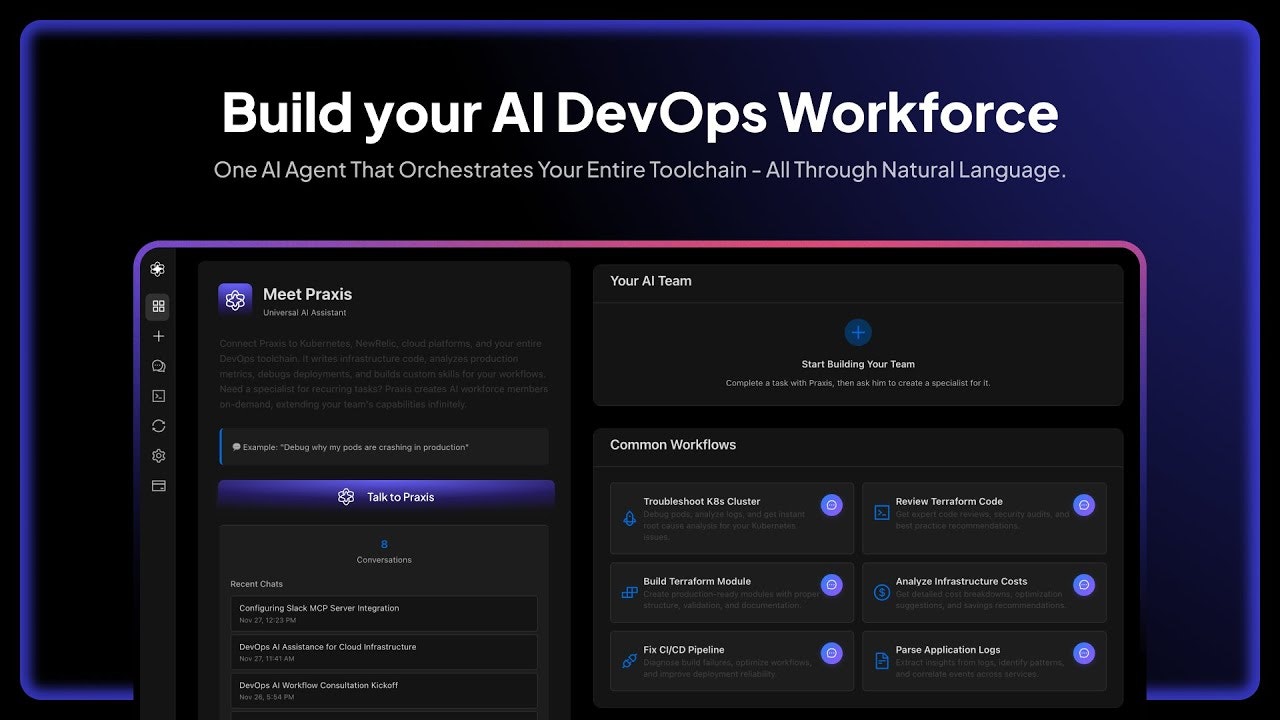Open the terminal icon in sidebar
This screenshot has height=720, width=1280.
point(158,396)
